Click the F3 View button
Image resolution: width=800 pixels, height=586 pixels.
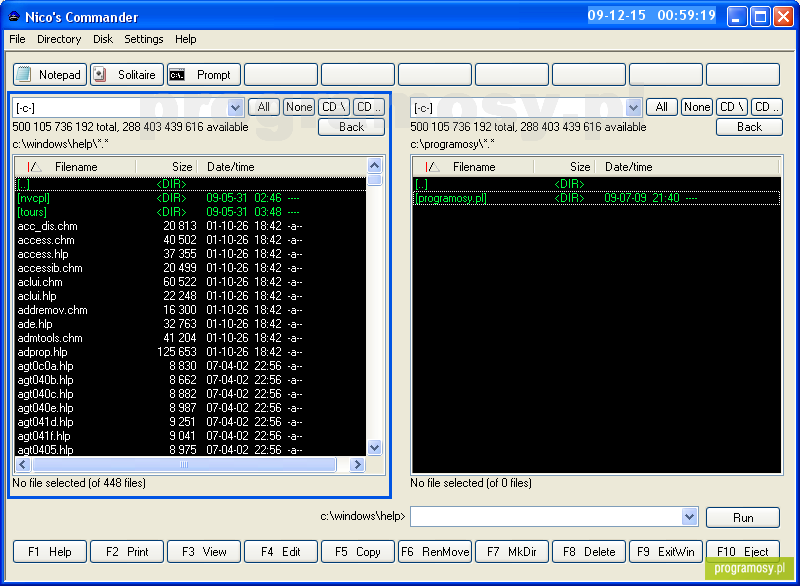204,552
